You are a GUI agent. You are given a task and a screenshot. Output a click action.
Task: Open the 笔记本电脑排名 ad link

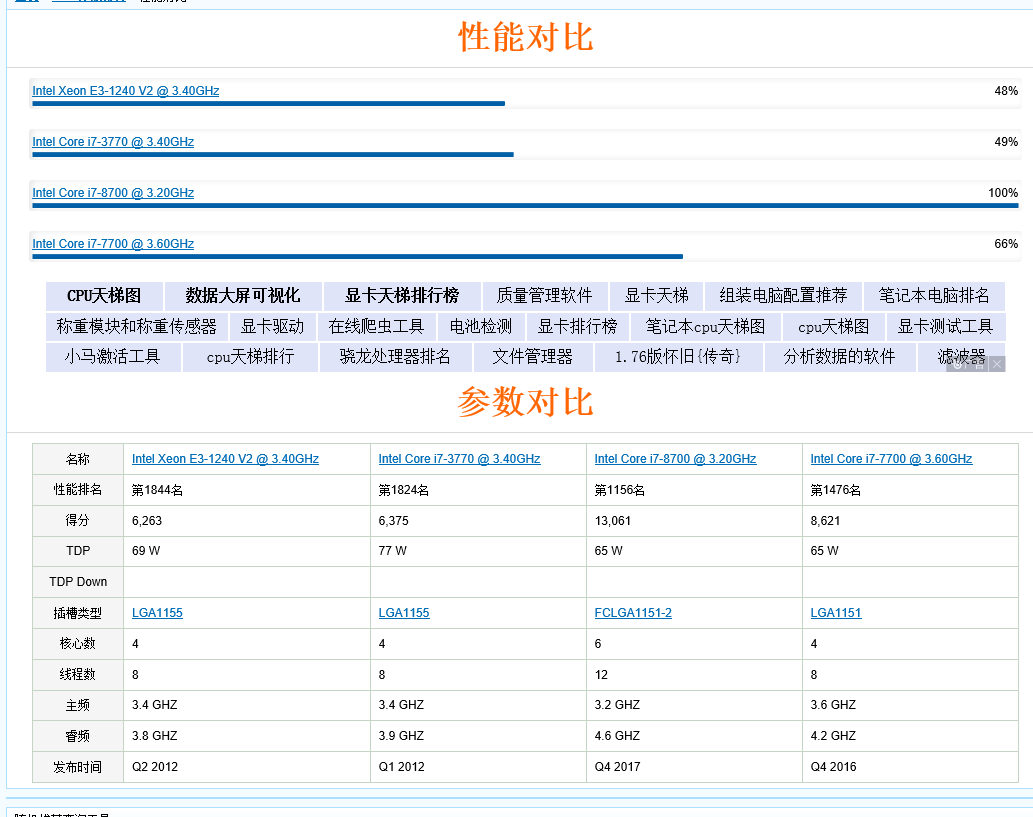[934, 296]
